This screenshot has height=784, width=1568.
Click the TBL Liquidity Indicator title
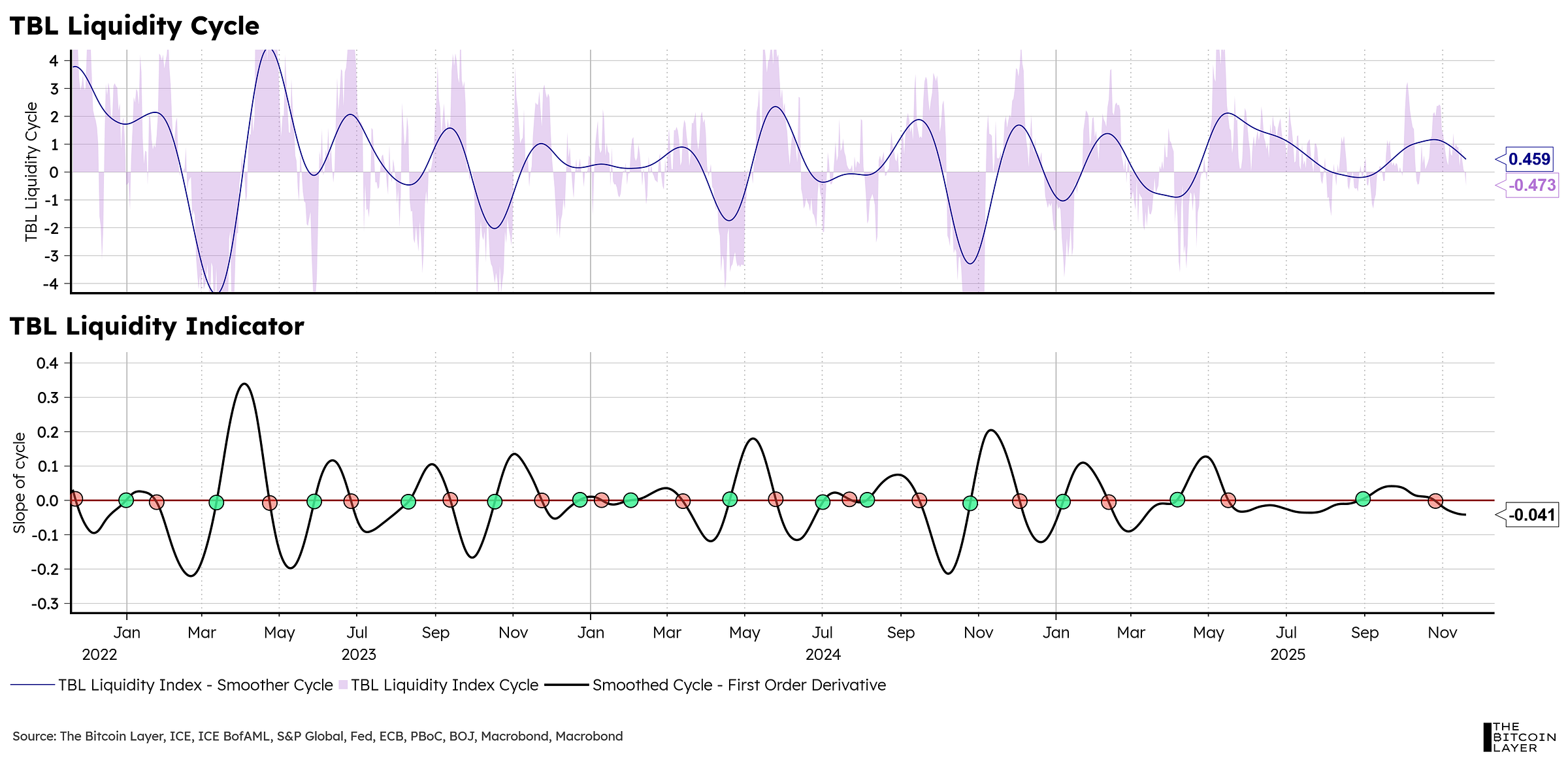coord(157,326)
